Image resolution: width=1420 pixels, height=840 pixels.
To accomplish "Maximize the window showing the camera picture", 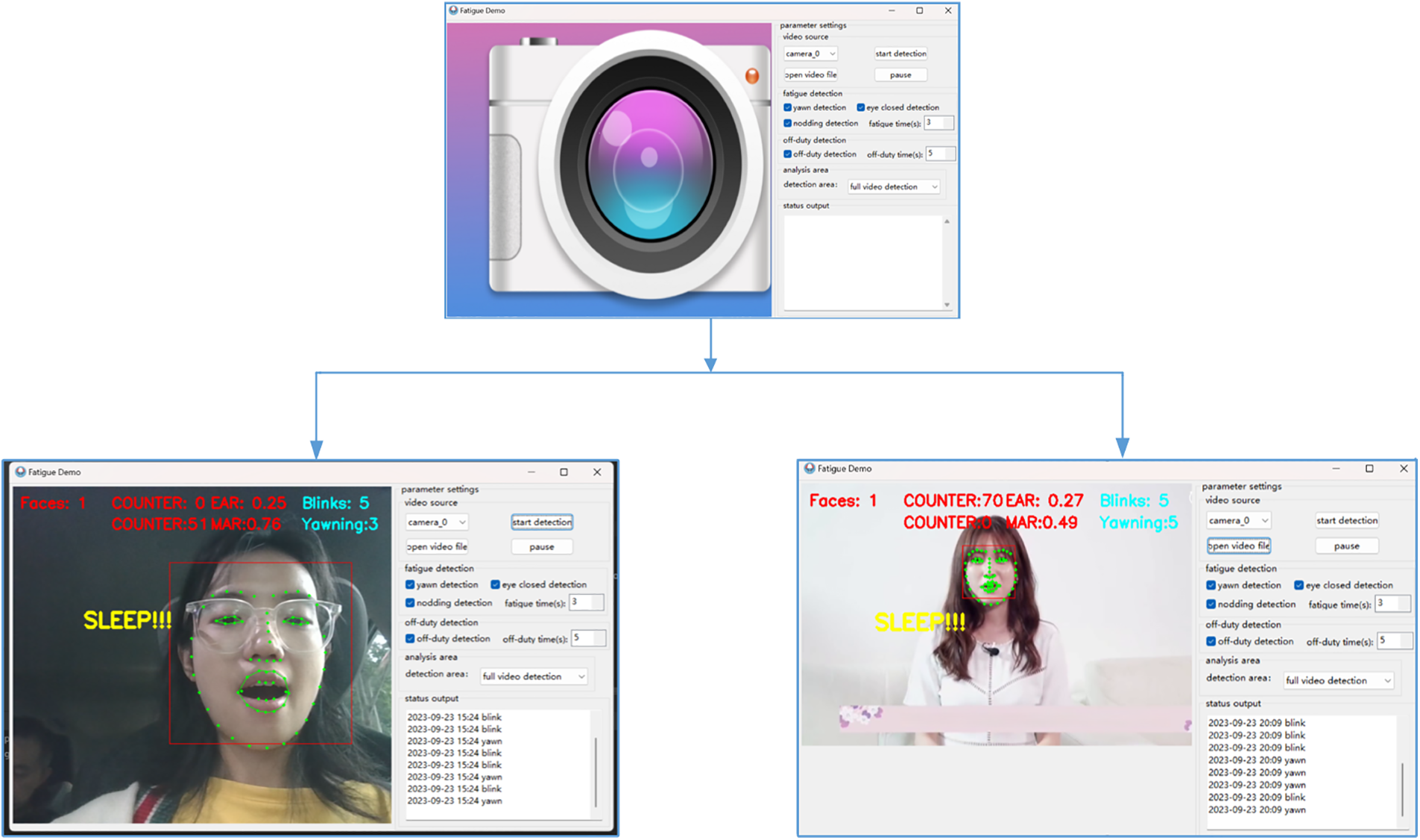I will 919,10.
